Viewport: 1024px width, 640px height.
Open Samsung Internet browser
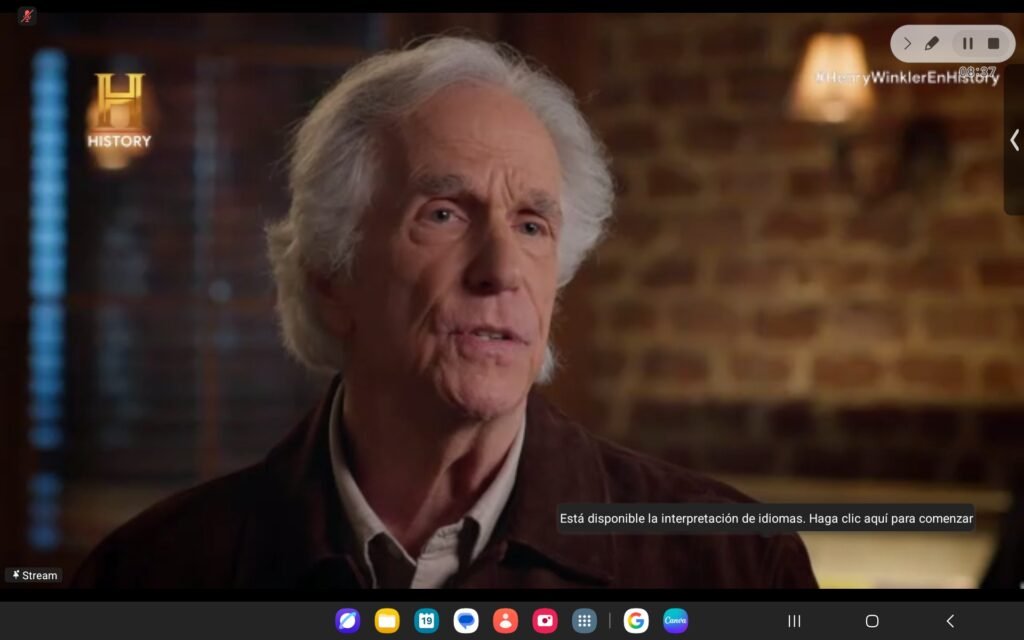[347, 621]
